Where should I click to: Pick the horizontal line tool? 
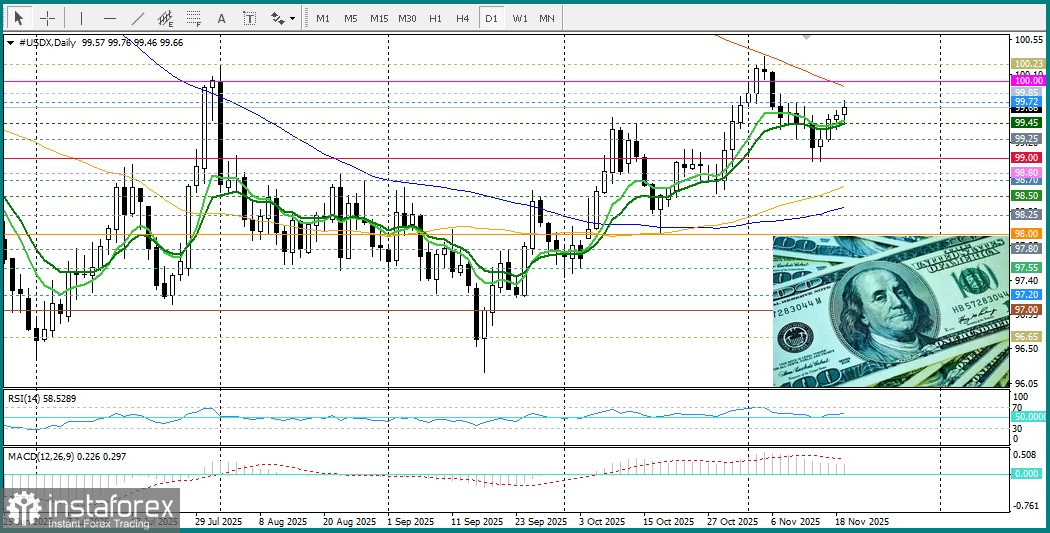tap(109, 18)
